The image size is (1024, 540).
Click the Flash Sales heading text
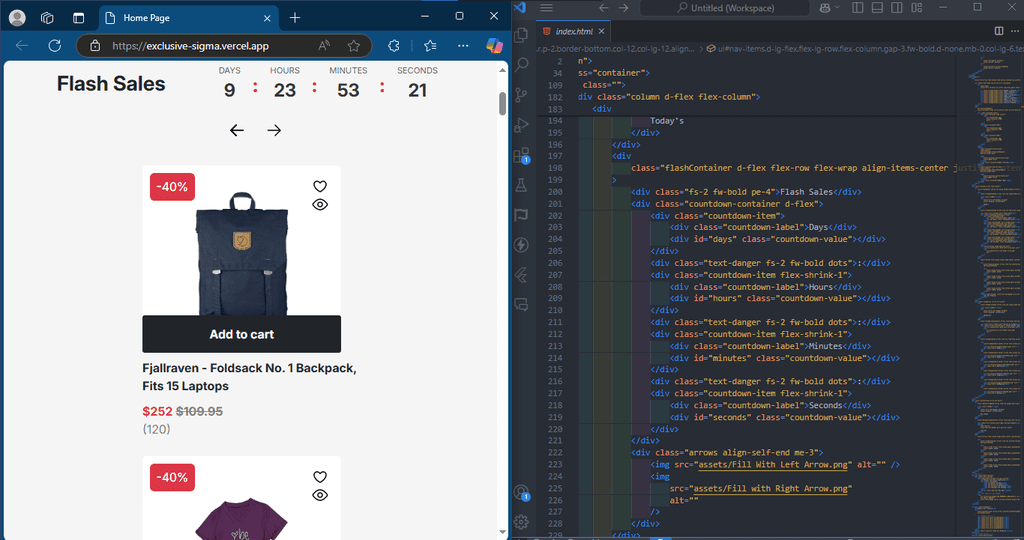tap(111, 84)
